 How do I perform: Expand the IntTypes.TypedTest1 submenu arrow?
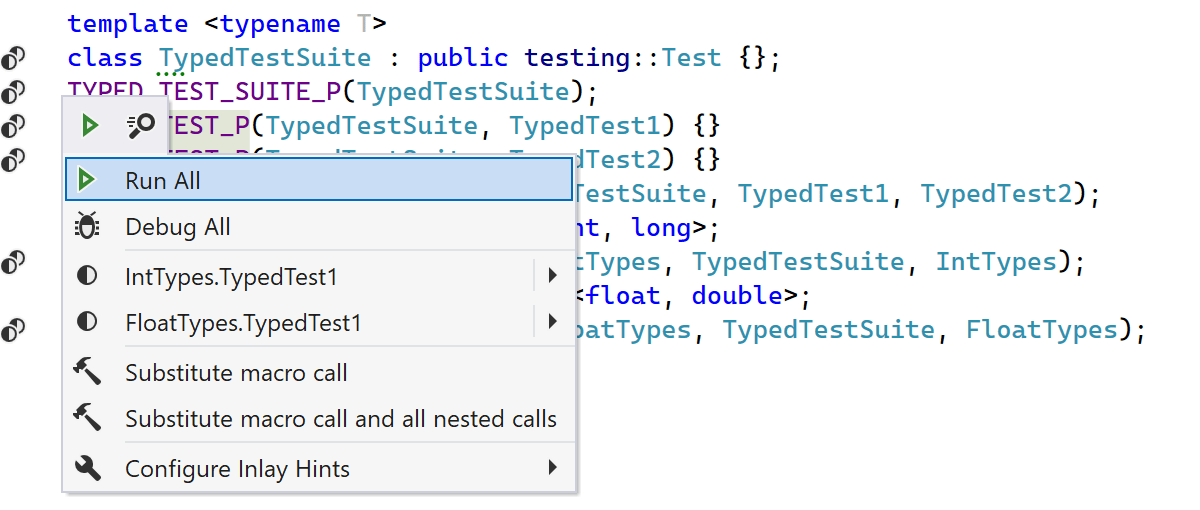(x=552, y=275)
